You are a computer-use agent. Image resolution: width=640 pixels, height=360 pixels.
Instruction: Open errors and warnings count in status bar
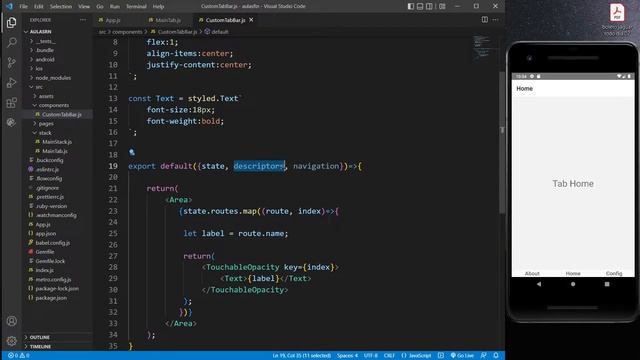pyautogui.click(x=18, y=356)
